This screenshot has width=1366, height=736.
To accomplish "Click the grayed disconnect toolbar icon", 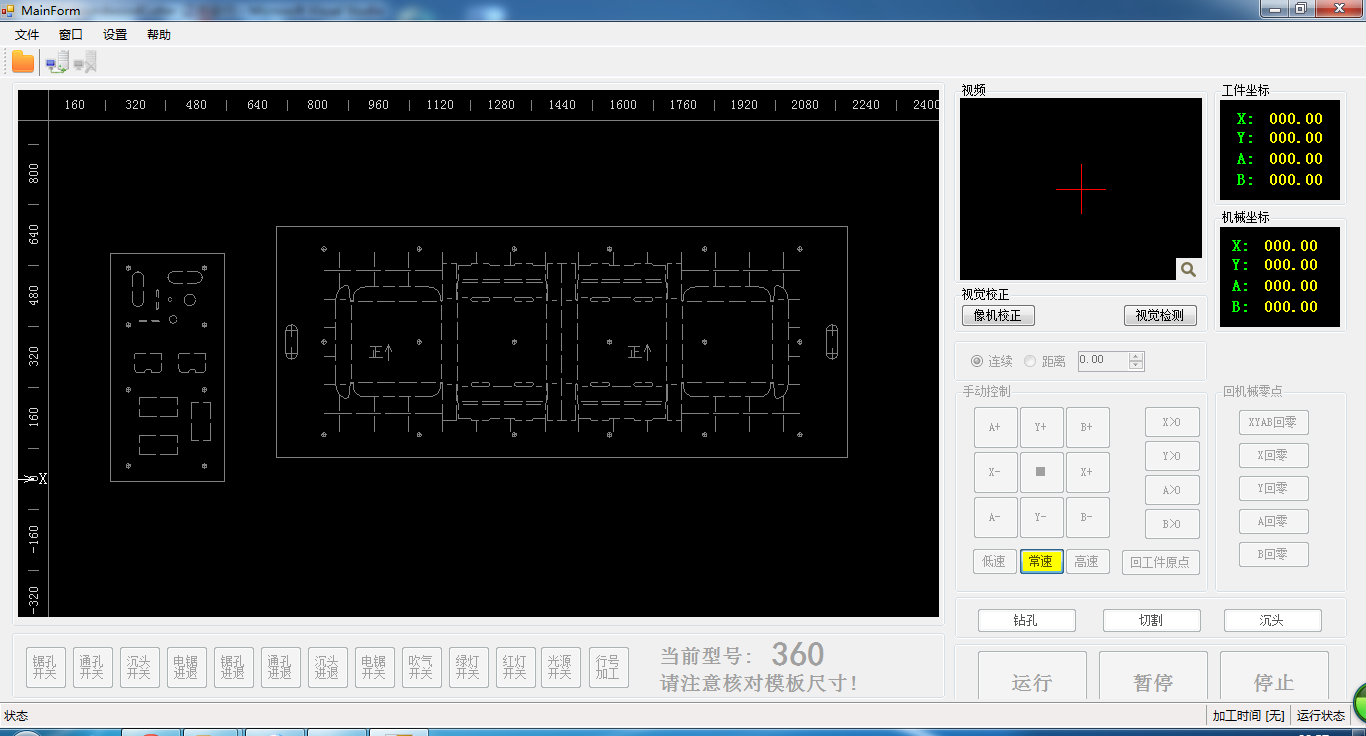I will click(85, 63).
